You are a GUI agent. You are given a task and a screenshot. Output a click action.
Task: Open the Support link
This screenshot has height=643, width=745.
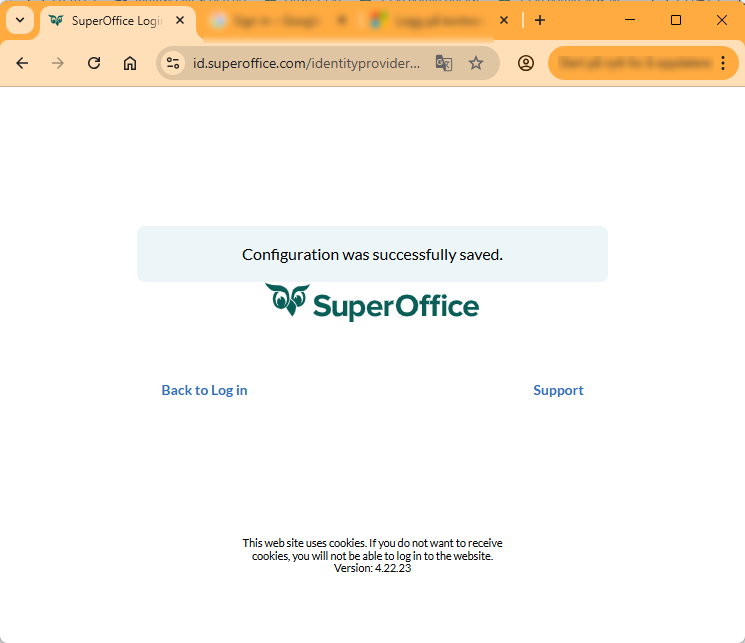coord(558,390)
